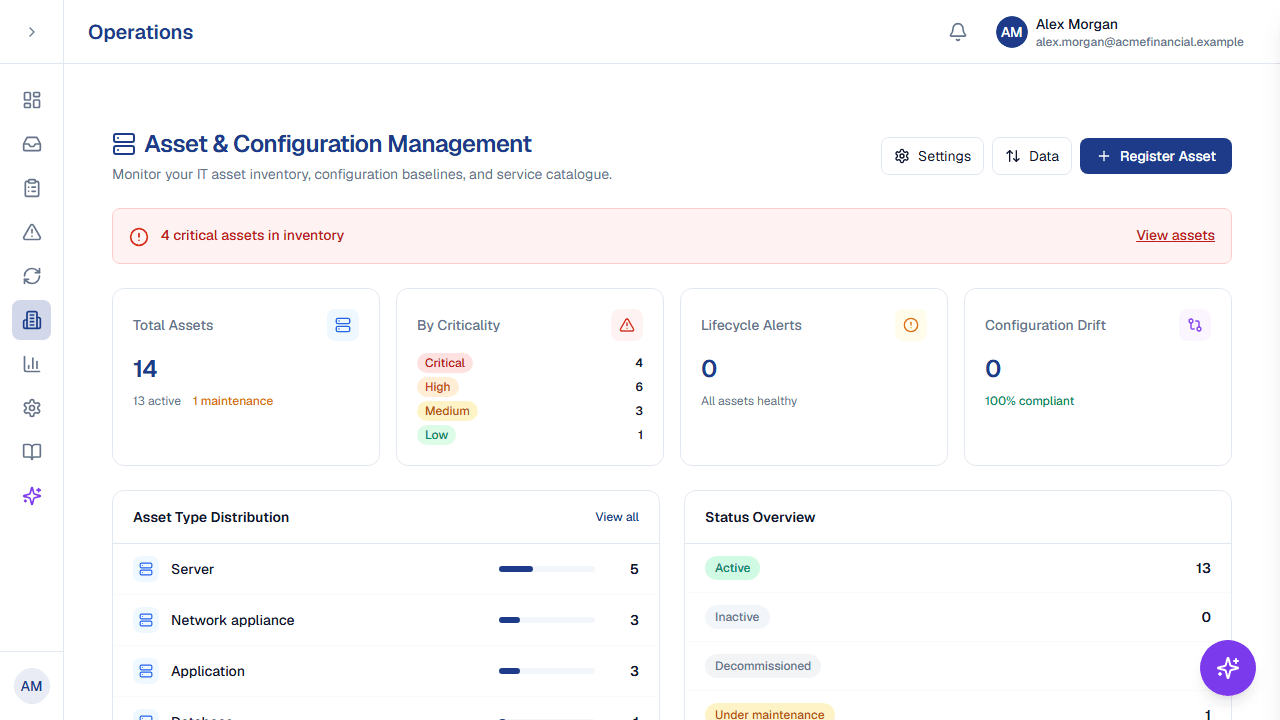The height and width of the screenshot is (720, 1280).
Task: Open the open-book knowledge sidebar icon
Action: pos(32,452)
